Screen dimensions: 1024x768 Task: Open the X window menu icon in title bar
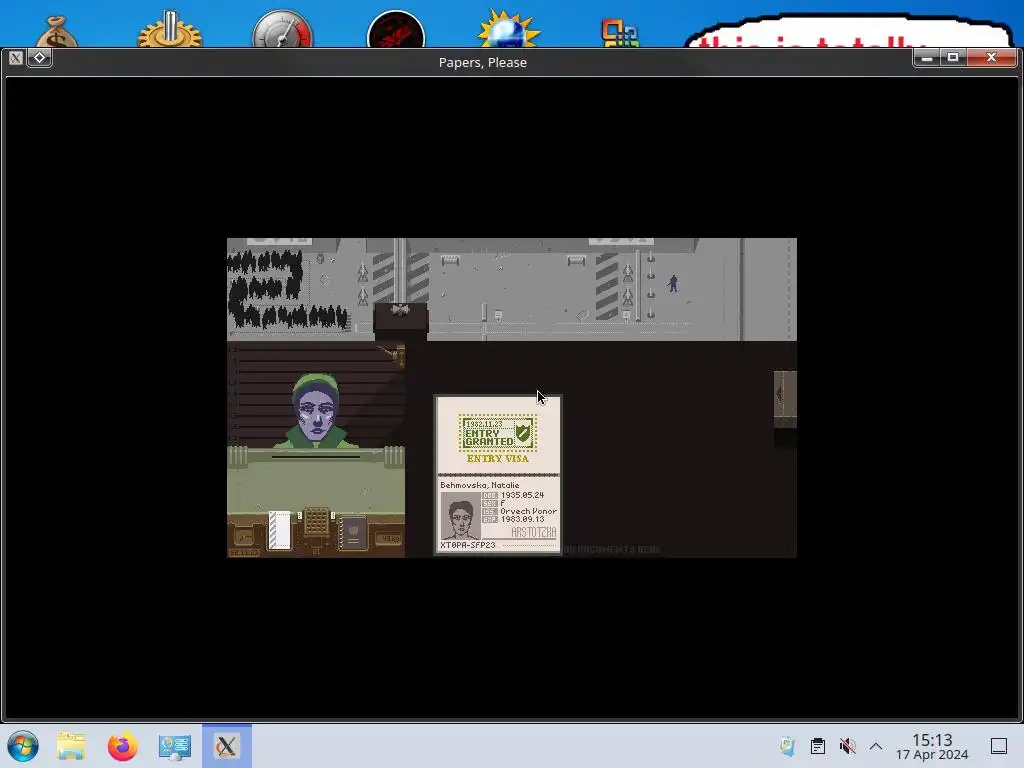[16, 58]
